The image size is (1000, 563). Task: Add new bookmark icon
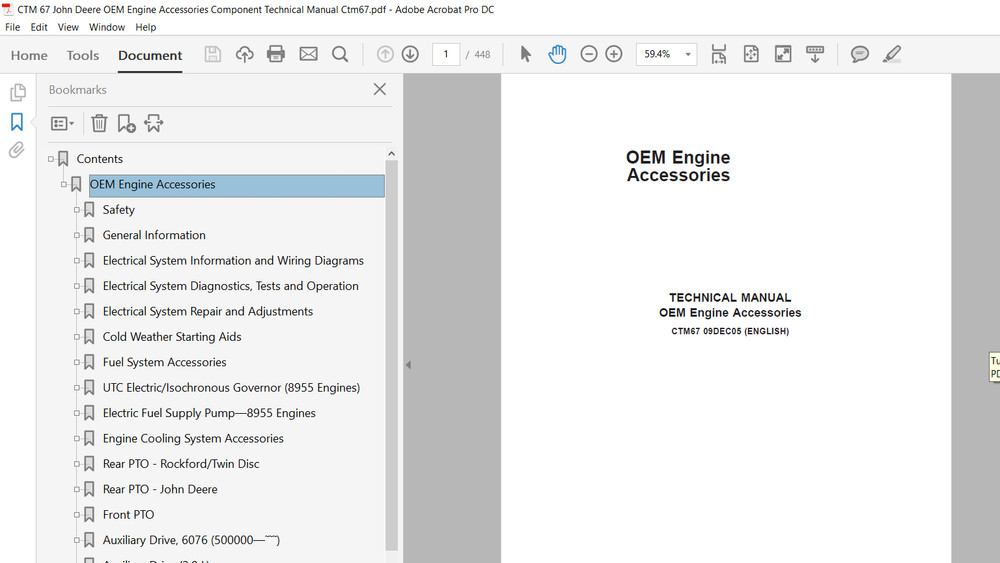point(126,123)
